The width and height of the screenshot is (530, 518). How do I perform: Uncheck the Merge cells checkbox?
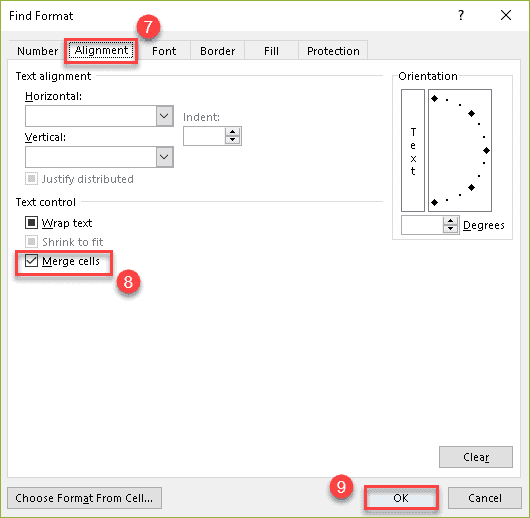pos(31,261)
